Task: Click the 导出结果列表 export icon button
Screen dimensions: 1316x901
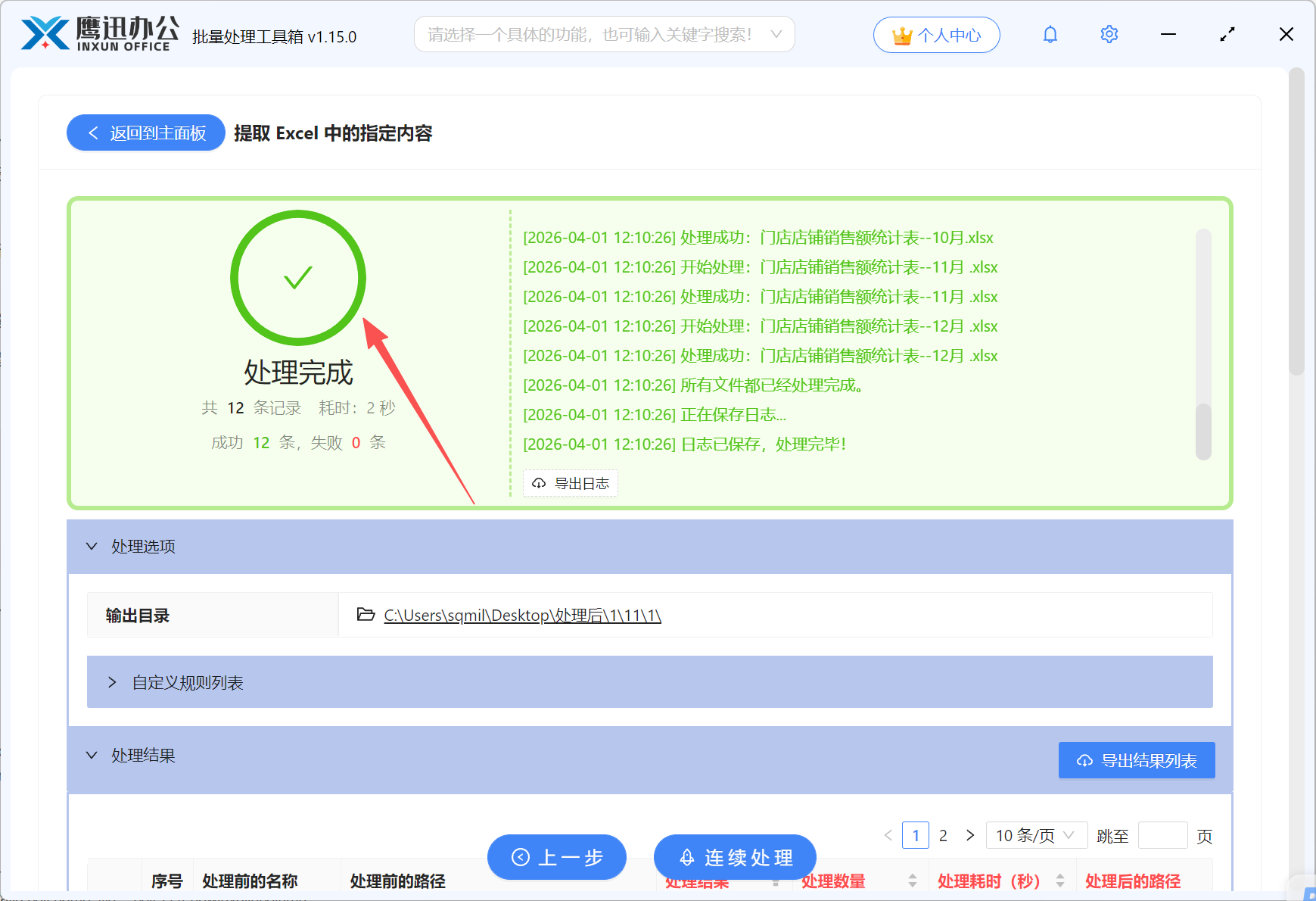Action: click(1084, 760)
